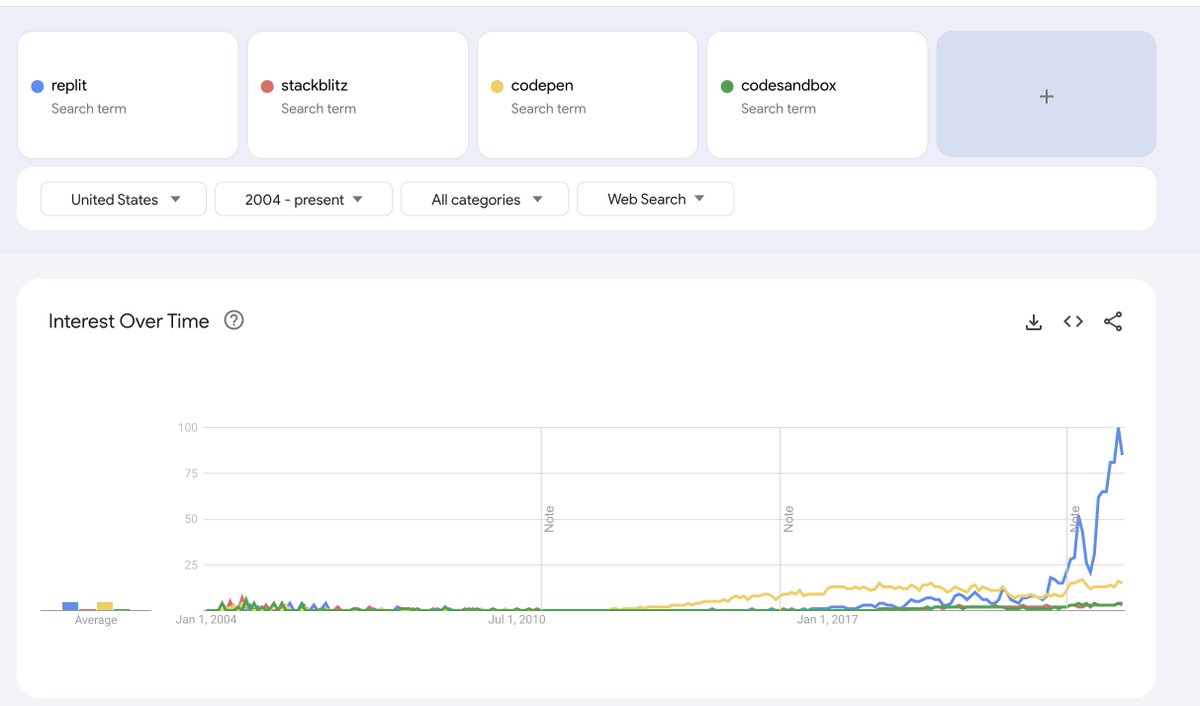Click the Jan 1, 2017 axis label
The image size is (1200, 706).
point(827,620)
